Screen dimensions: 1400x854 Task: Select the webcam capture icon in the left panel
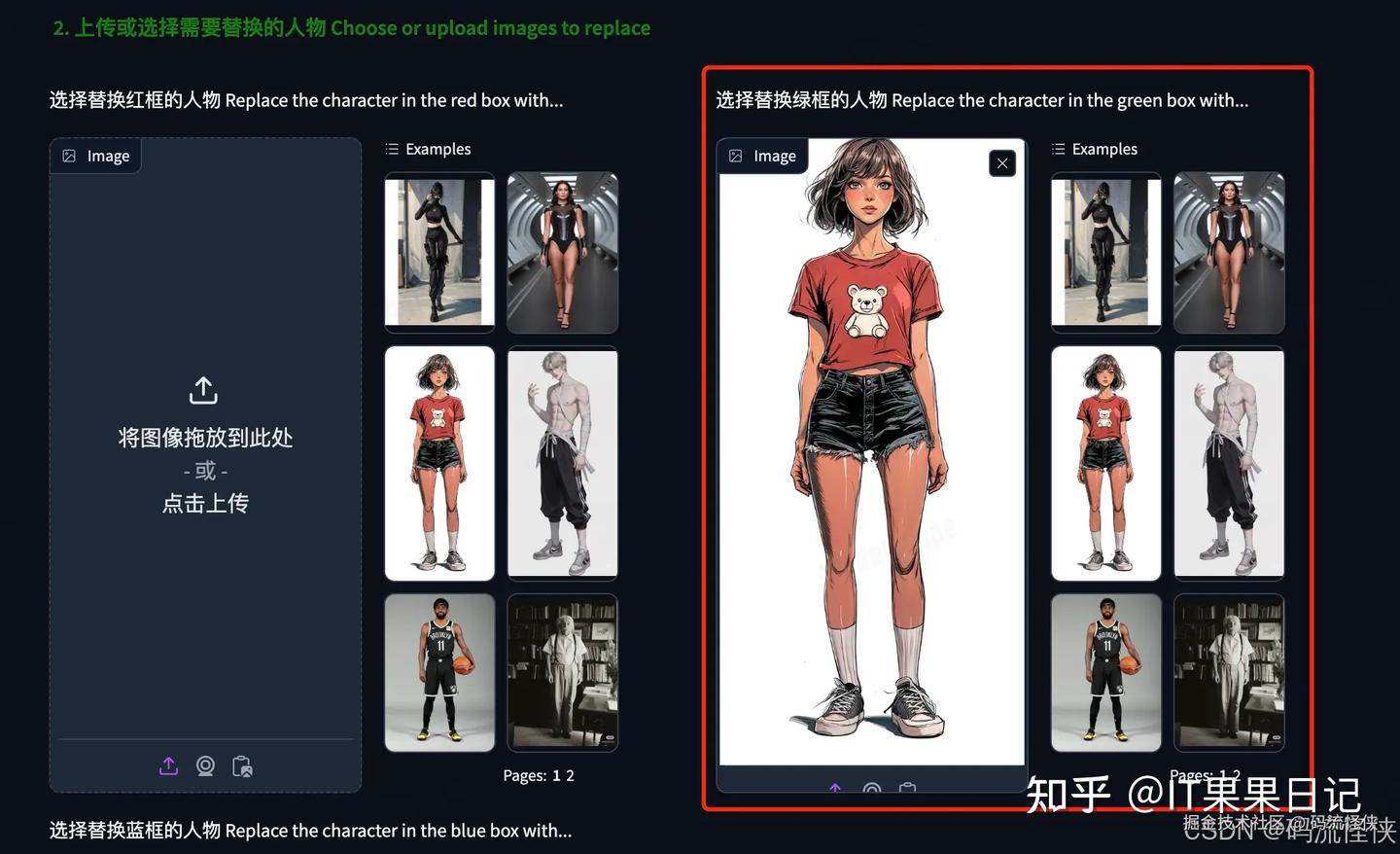(x=205, y=765)
